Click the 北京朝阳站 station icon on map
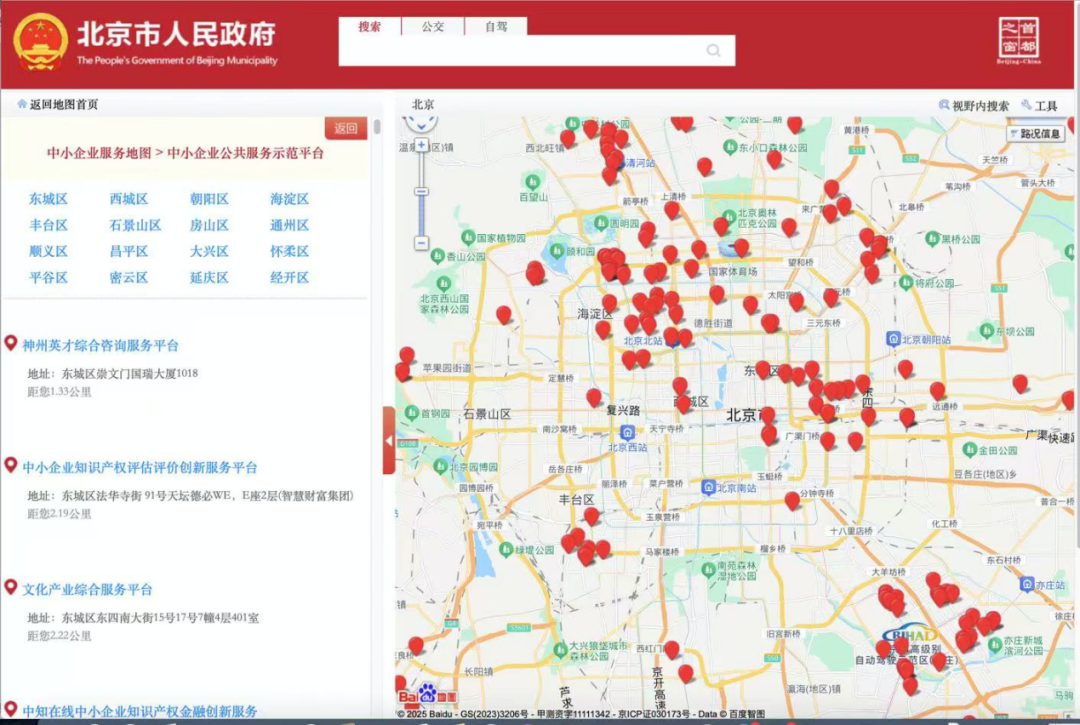 892,339
